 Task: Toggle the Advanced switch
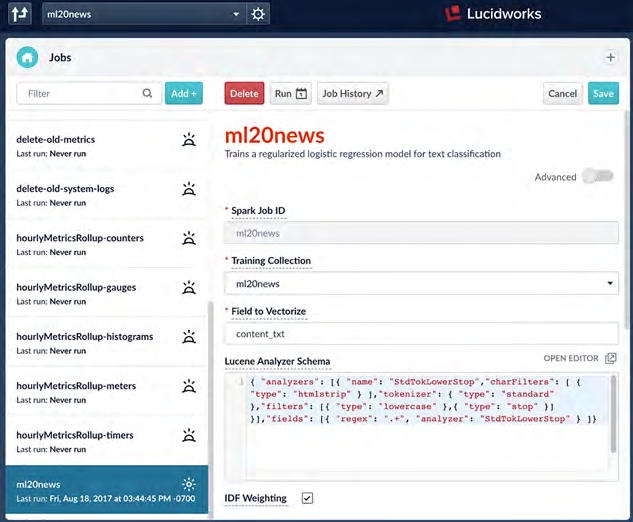[597, 177]
